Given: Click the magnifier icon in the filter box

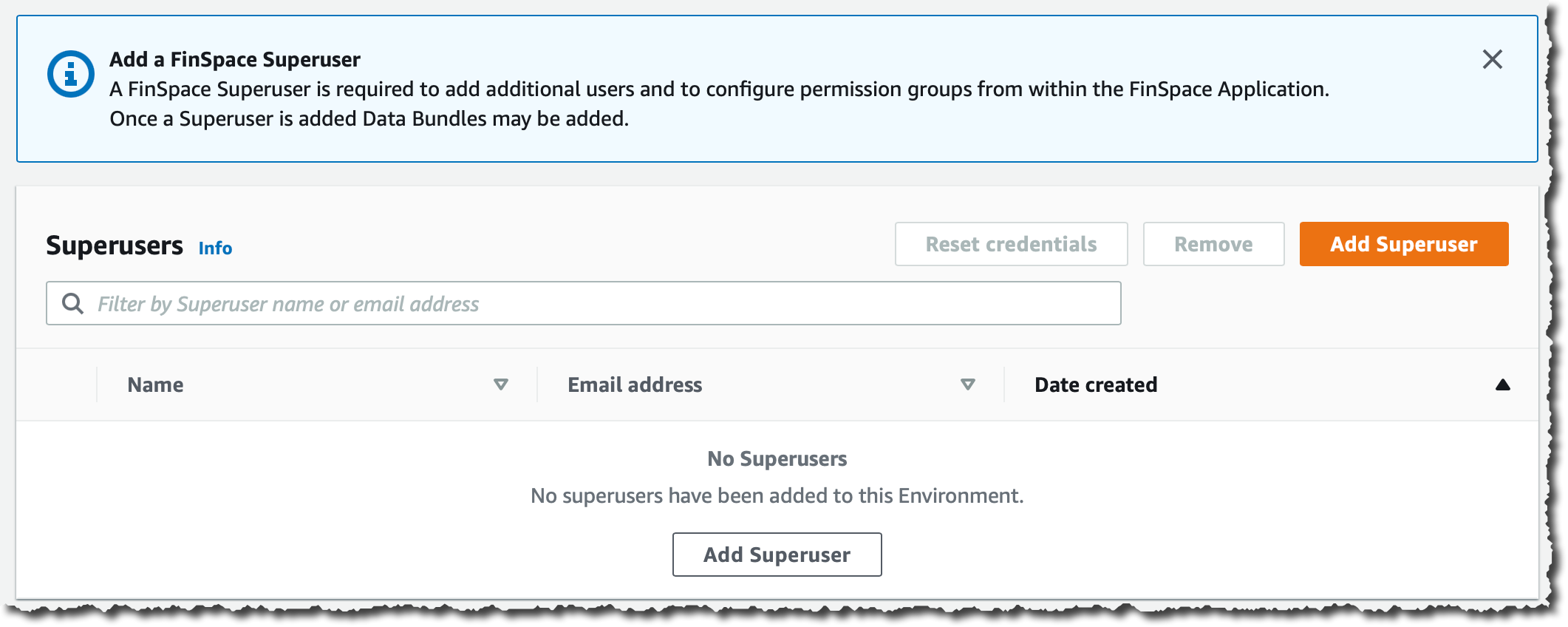Looking at the screenshot, I should pos(72,303).
